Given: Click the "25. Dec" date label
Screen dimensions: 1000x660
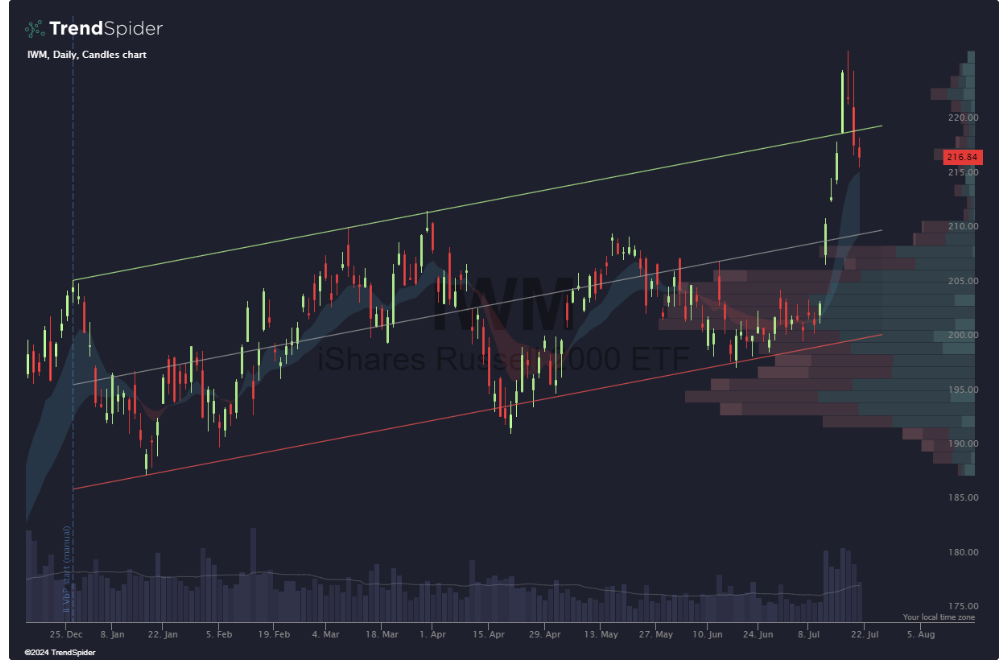Looking at the screenshot, I should pyautogui.click(x=66, y=634).
